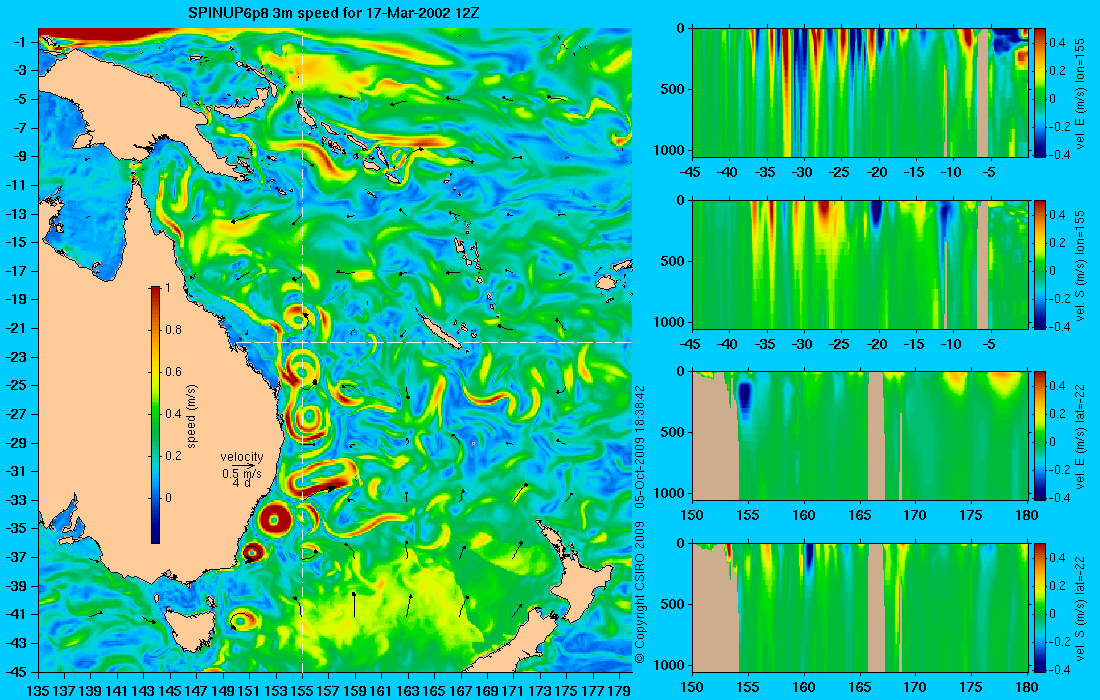Click the "0.6" tick on speed colorbar
1100x700 pixels.
tap(173, 372)
